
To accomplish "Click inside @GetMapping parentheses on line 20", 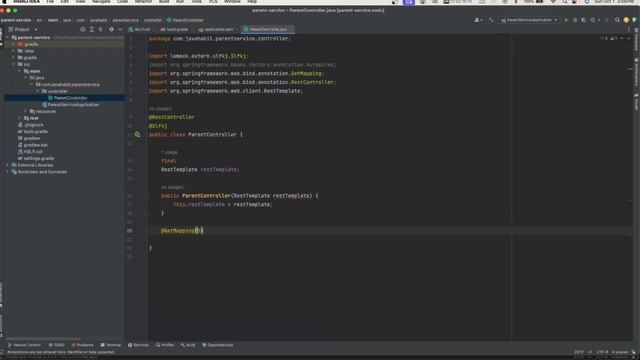I will click(x=199, y=231).
